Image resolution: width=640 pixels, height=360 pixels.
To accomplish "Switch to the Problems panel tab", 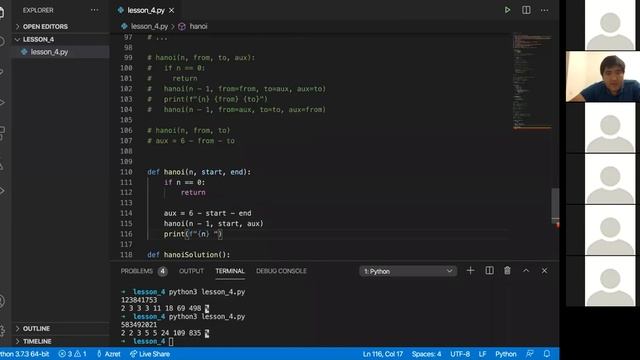I will point(136,271).
